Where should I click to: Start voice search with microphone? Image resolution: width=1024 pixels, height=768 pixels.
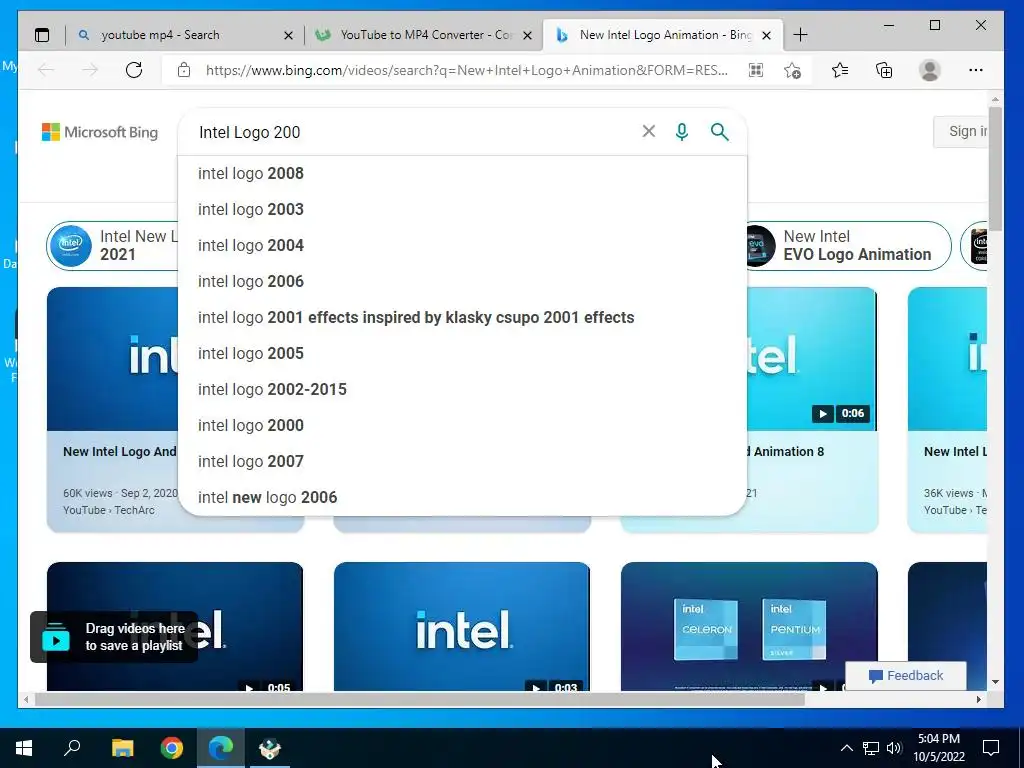(x=682, y=132)
